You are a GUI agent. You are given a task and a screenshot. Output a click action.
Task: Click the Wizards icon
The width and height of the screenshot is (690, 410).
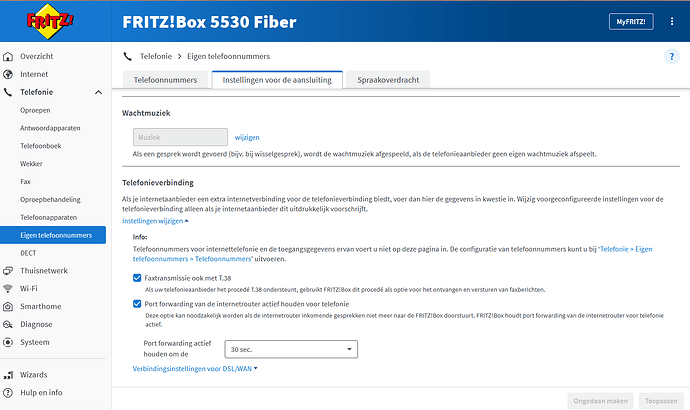click(x=8, y=375)
